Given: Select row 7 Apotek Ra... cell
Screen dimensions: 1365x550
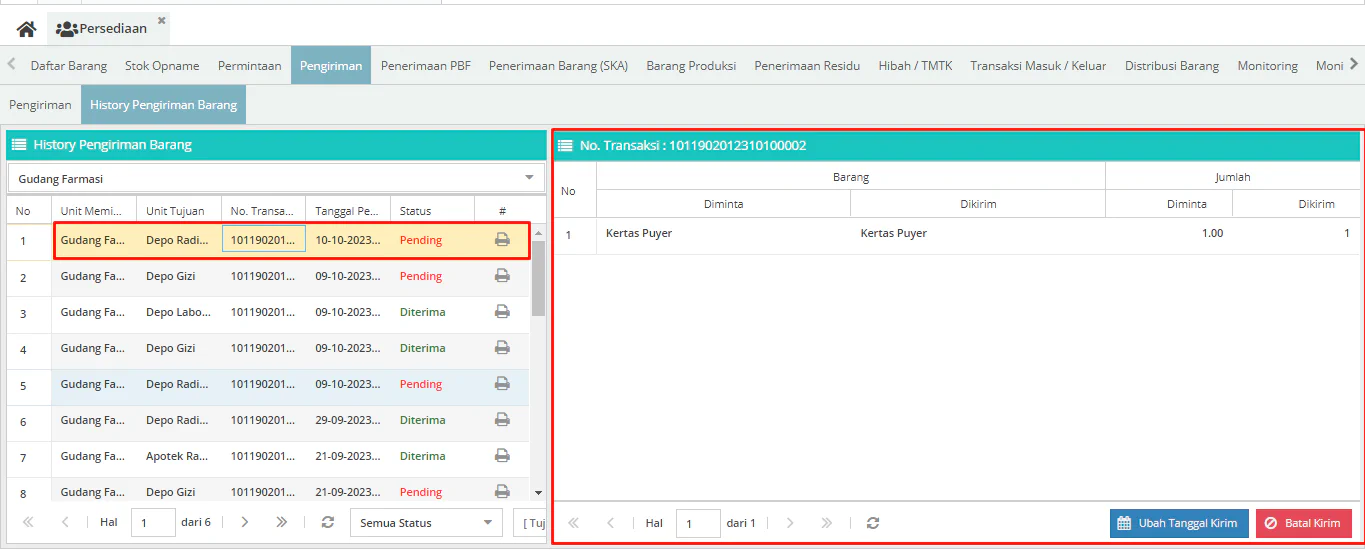Looking at the screenshot, I should coord(179,456).
